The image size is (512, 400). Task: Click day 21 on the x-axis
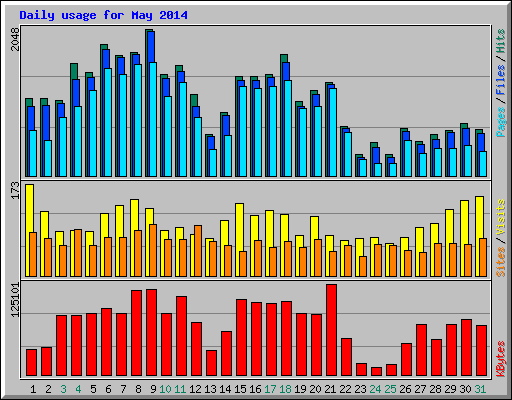[330, 389]
